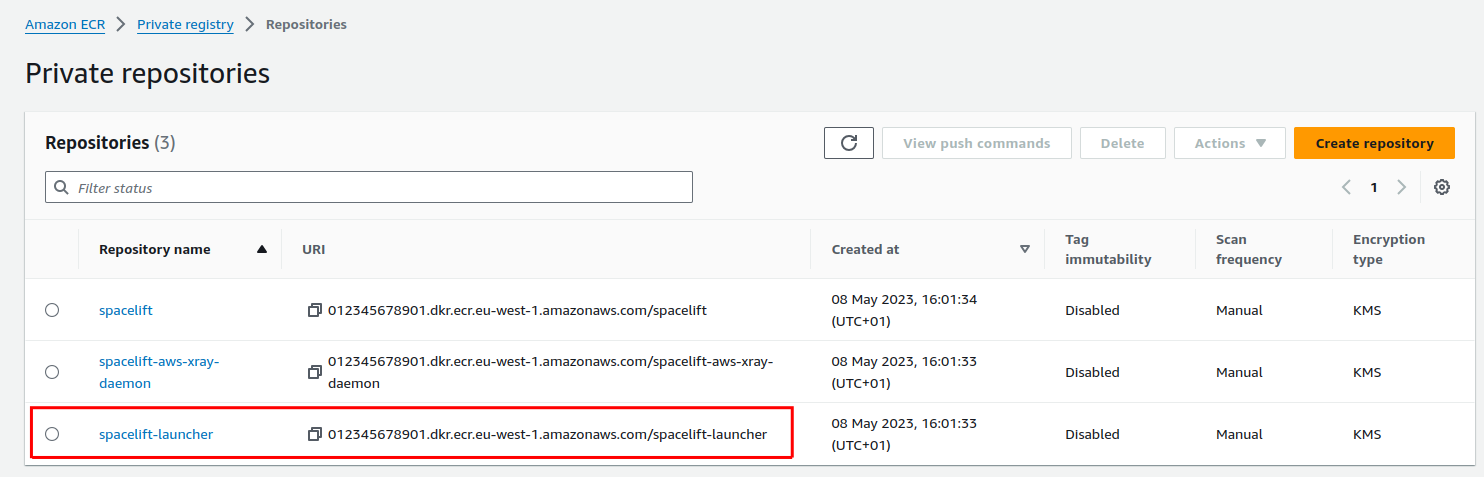Select the spacelift repository radio button
Viewport: 1484px width, 477px height.
coord(52,310)
